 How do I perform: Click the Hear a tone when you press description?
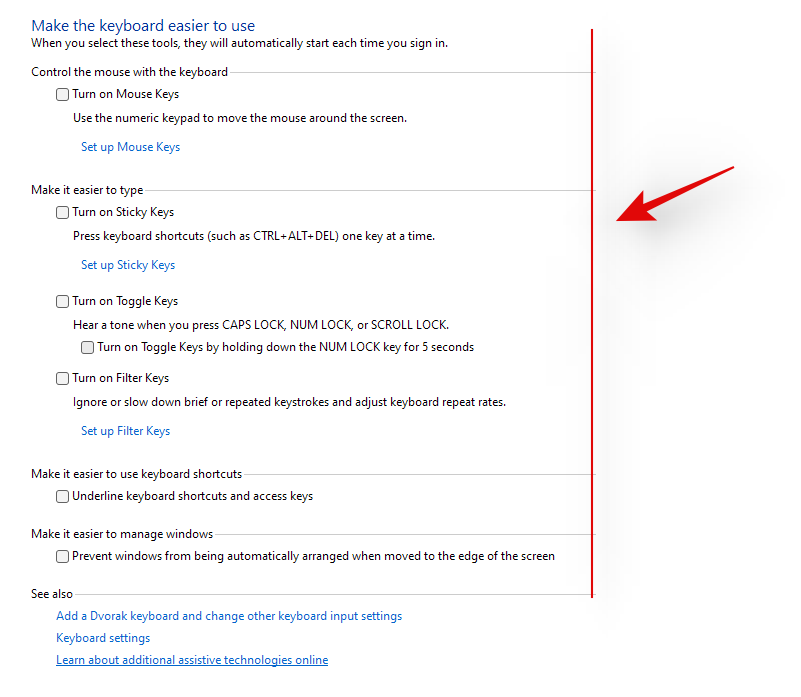(x=261, y=325)
